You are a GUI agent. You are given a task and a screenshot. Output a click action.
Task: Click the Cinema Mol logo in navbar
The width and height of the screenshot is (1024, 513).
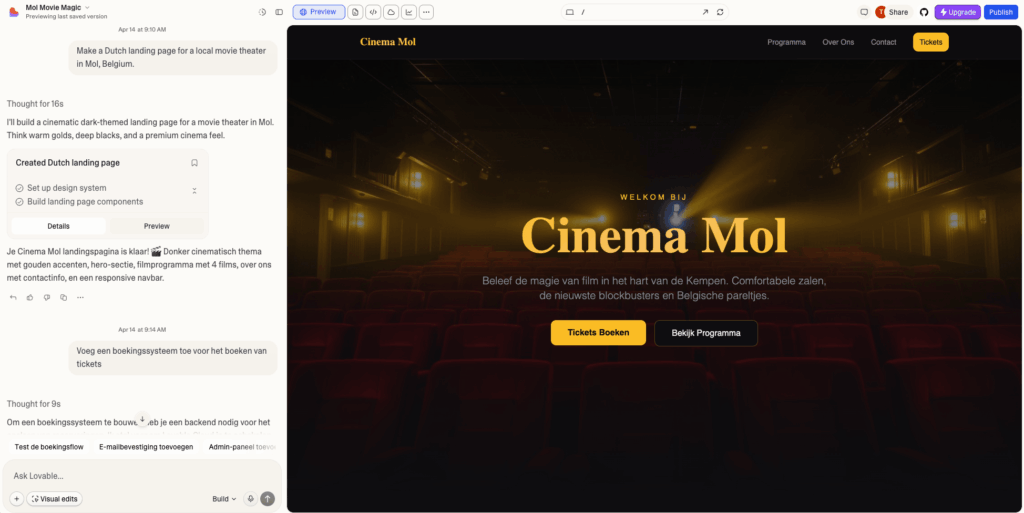click(388, 42)
